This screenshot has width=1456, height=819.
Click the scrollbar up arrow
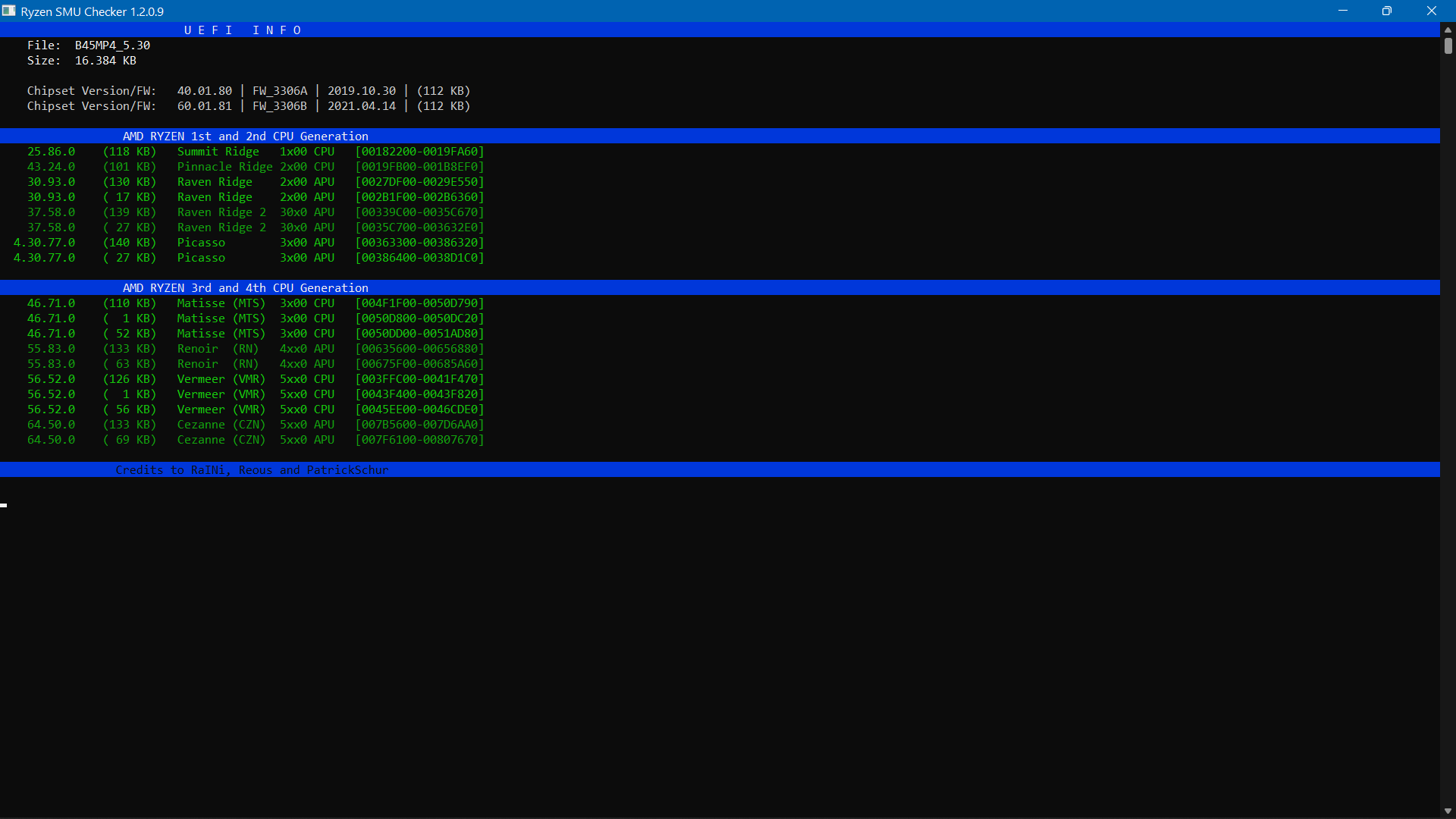coord(1448,29)
